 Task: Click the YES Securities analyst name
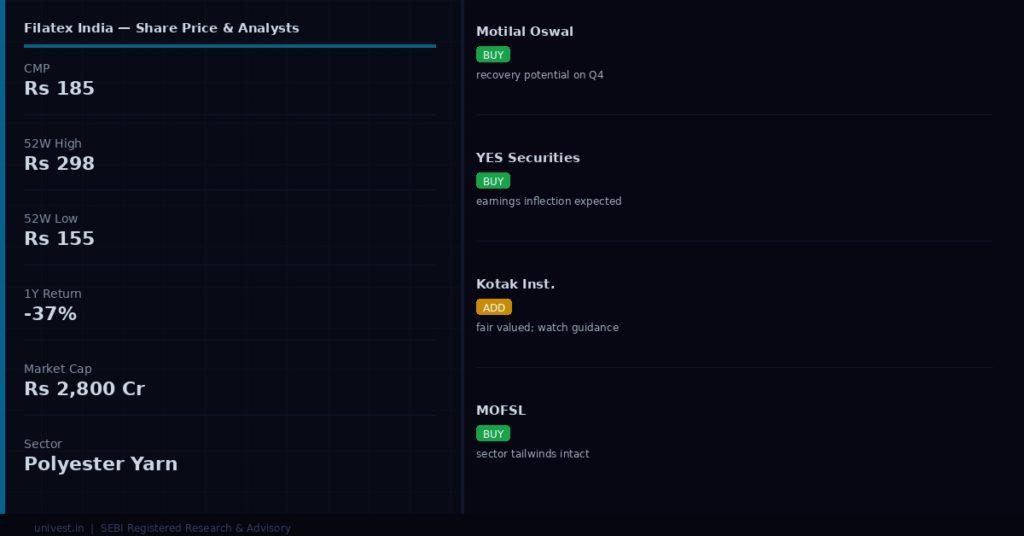528,157
